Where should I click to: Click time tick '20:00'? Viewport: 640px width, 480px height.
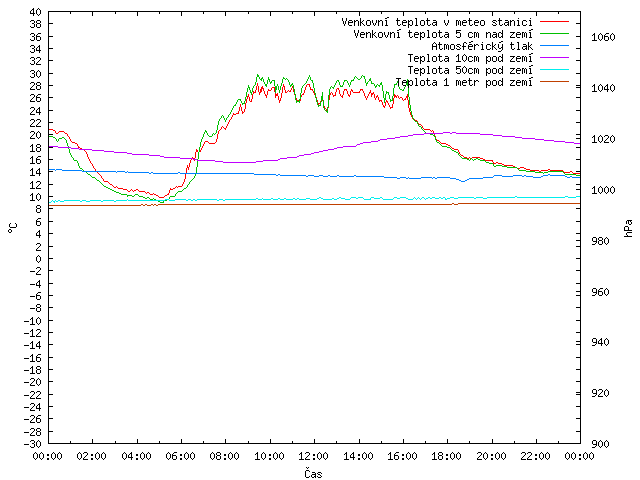tap(491, 456)
